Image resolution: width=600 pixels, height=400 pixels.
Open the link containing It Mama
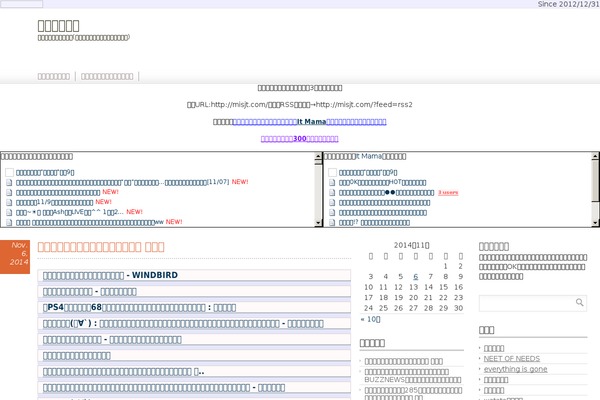(310, 122)
